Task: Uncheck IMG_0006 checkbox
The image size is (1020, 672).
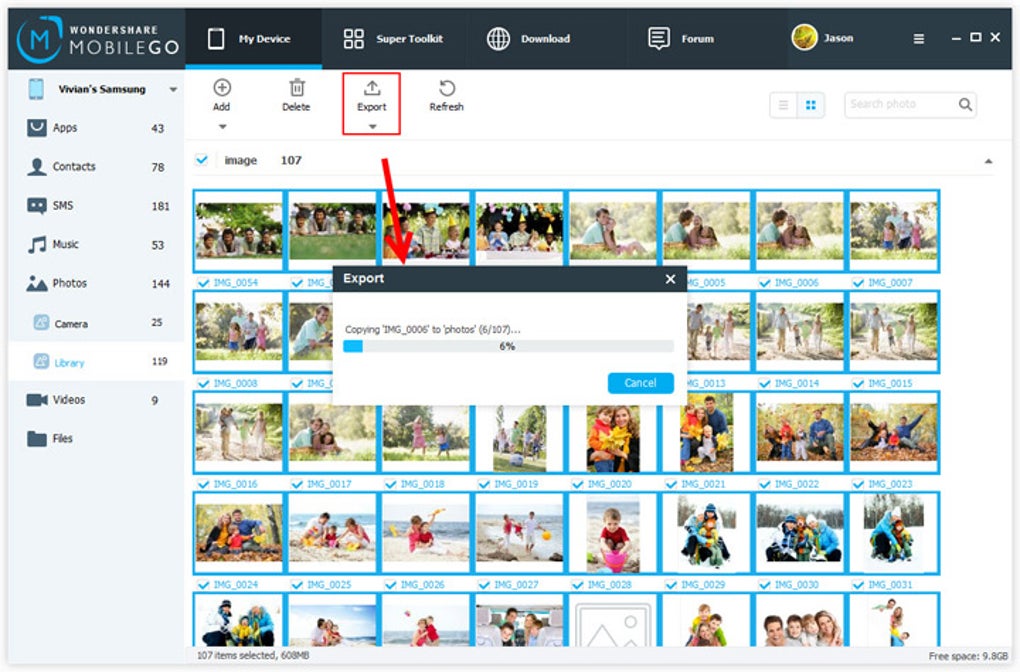Action: (765, 283)
